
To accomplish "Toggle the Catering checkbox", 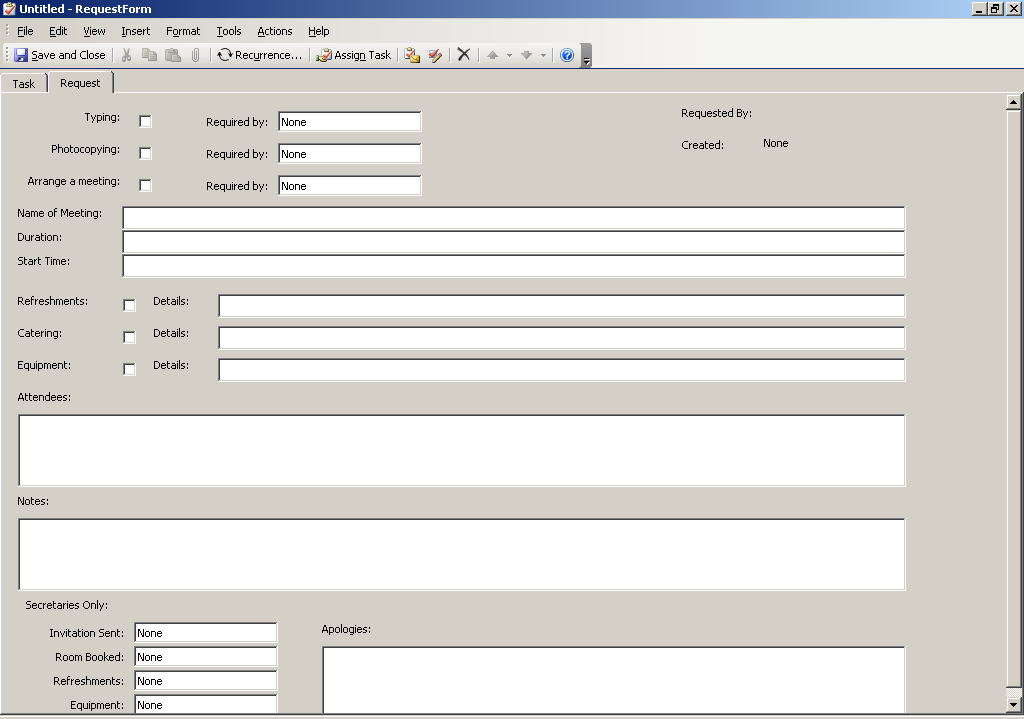I will [129, 337].
